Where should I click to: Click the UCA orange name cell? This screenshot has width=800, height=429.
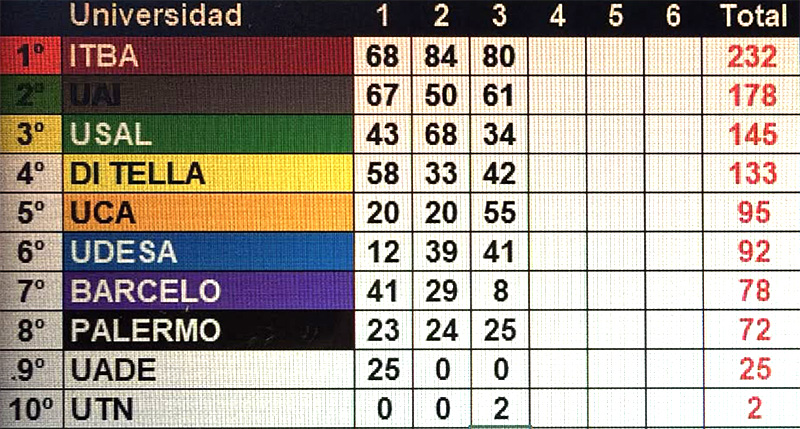point(208,213)
